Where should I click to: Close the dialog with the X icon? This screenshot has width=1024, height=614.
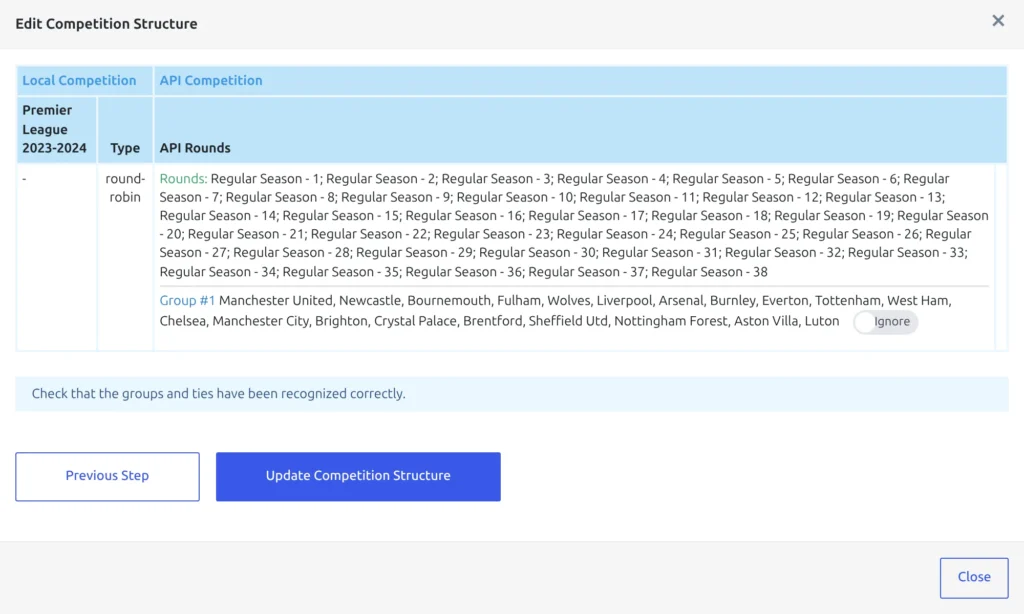[x=998, y=21]
